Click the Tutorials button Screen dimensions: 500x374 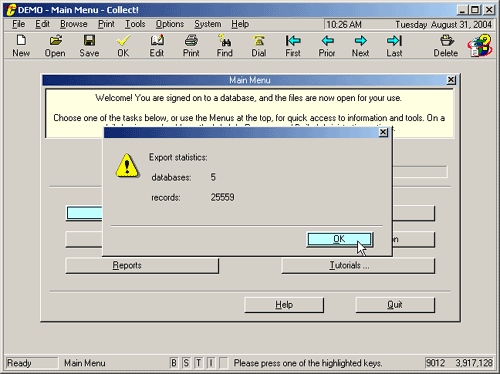[358, 265]
